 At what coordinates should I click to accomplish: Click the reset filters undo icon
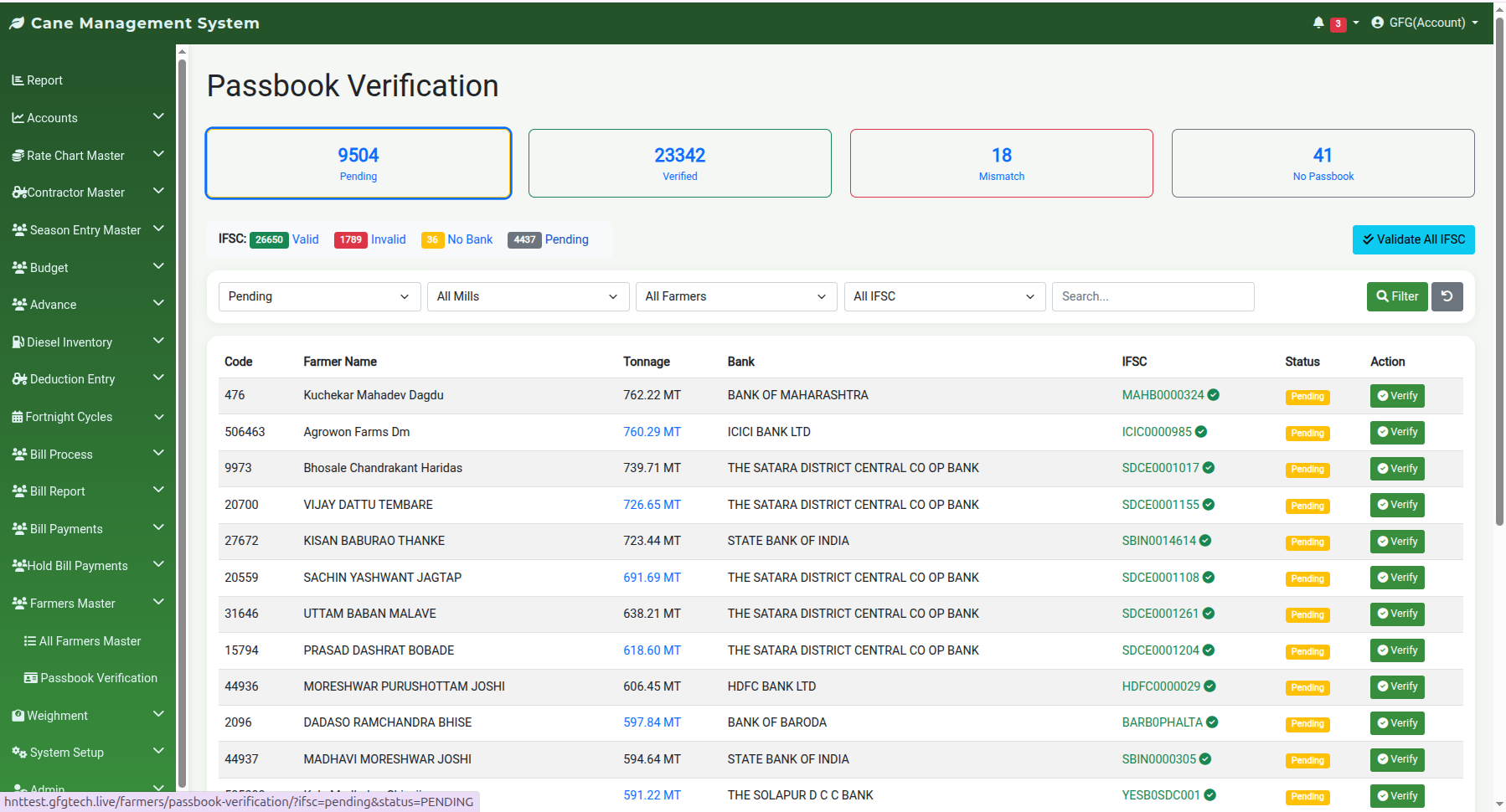point(1447,296)
